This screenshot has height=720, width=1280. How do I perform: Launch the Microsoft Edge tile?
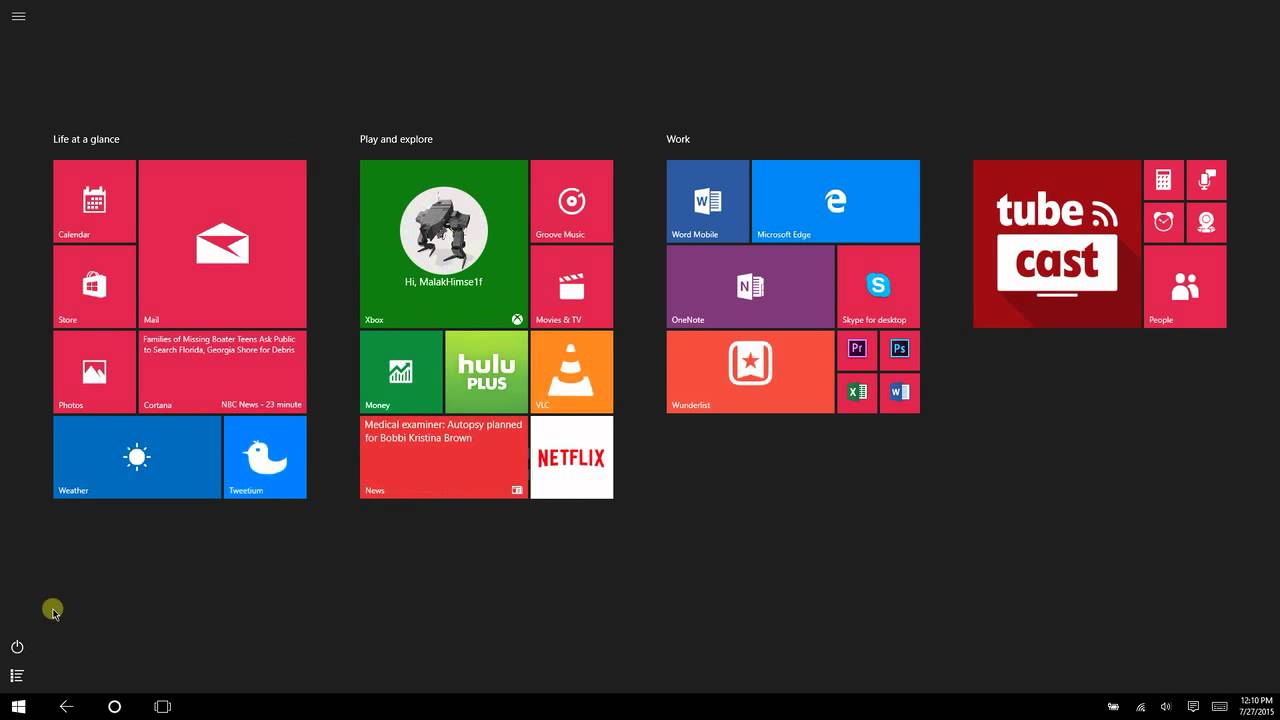coord(835,201)
